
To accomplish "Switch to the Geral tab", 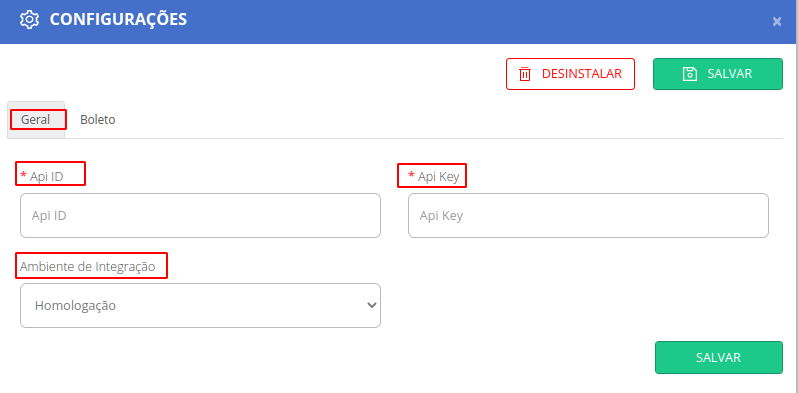I will [x=36, y=120].
